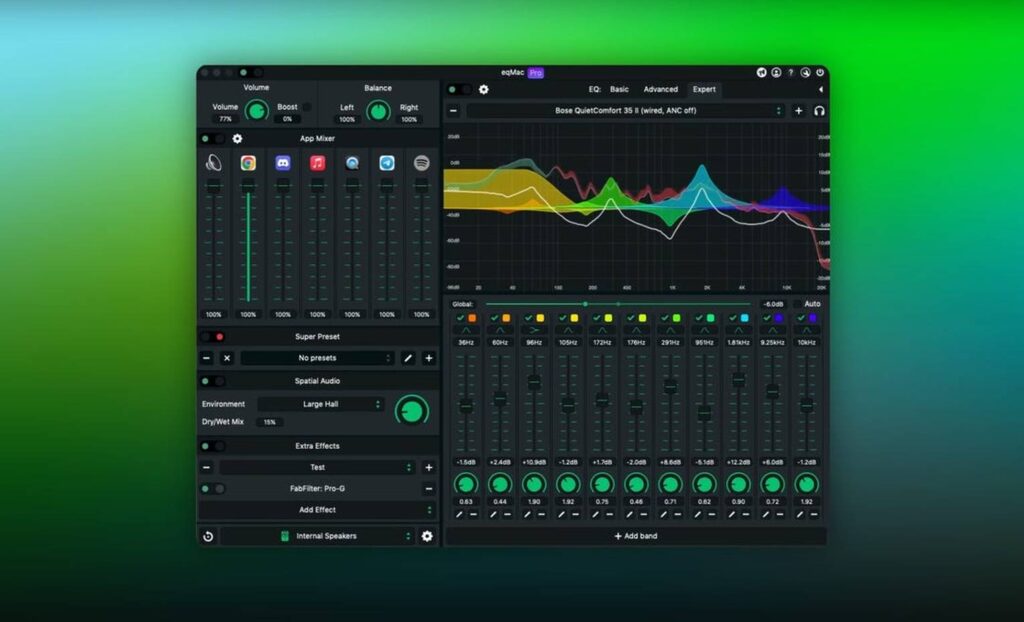Edit the 36Hz band with the pencil
Screen dimensions: 1024x622
coord(459,515)
